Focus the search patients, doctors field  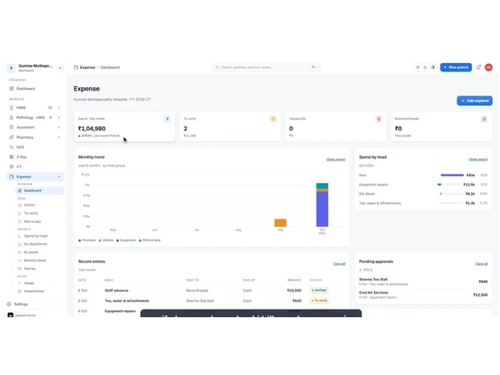pos(266,67)
